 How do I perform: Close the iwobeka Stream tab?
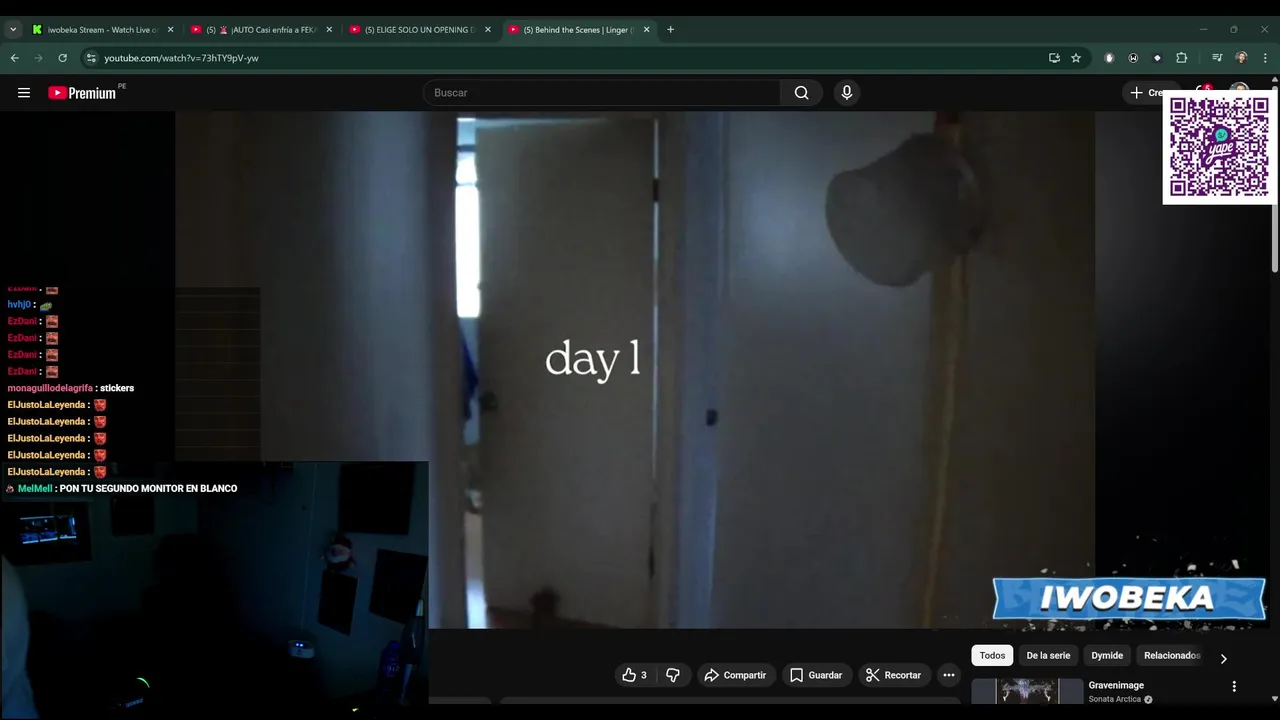pos(170,30)
